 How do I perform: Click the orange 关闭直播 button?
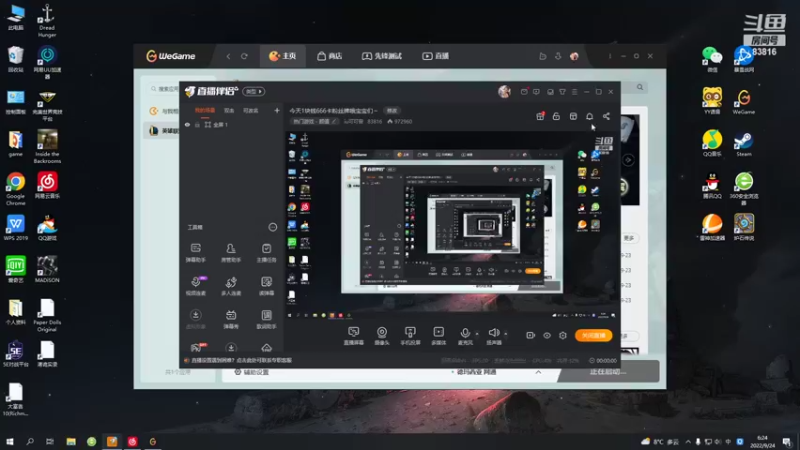593,335
